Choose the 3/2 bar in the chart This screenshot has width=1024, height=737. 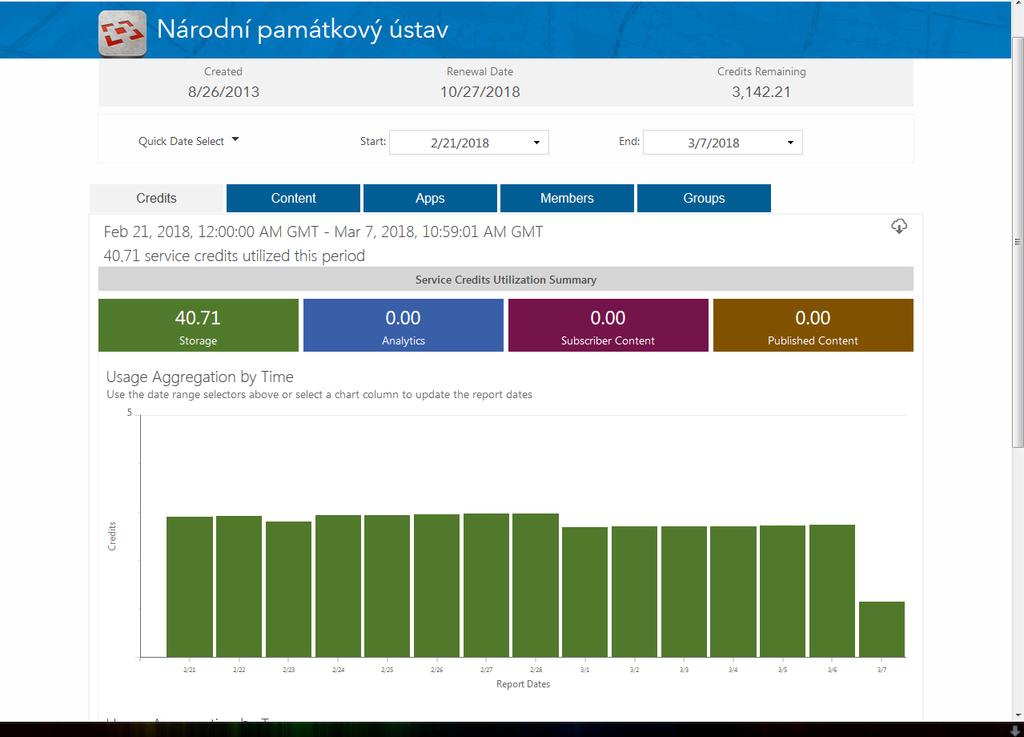(x=635, y=592)
